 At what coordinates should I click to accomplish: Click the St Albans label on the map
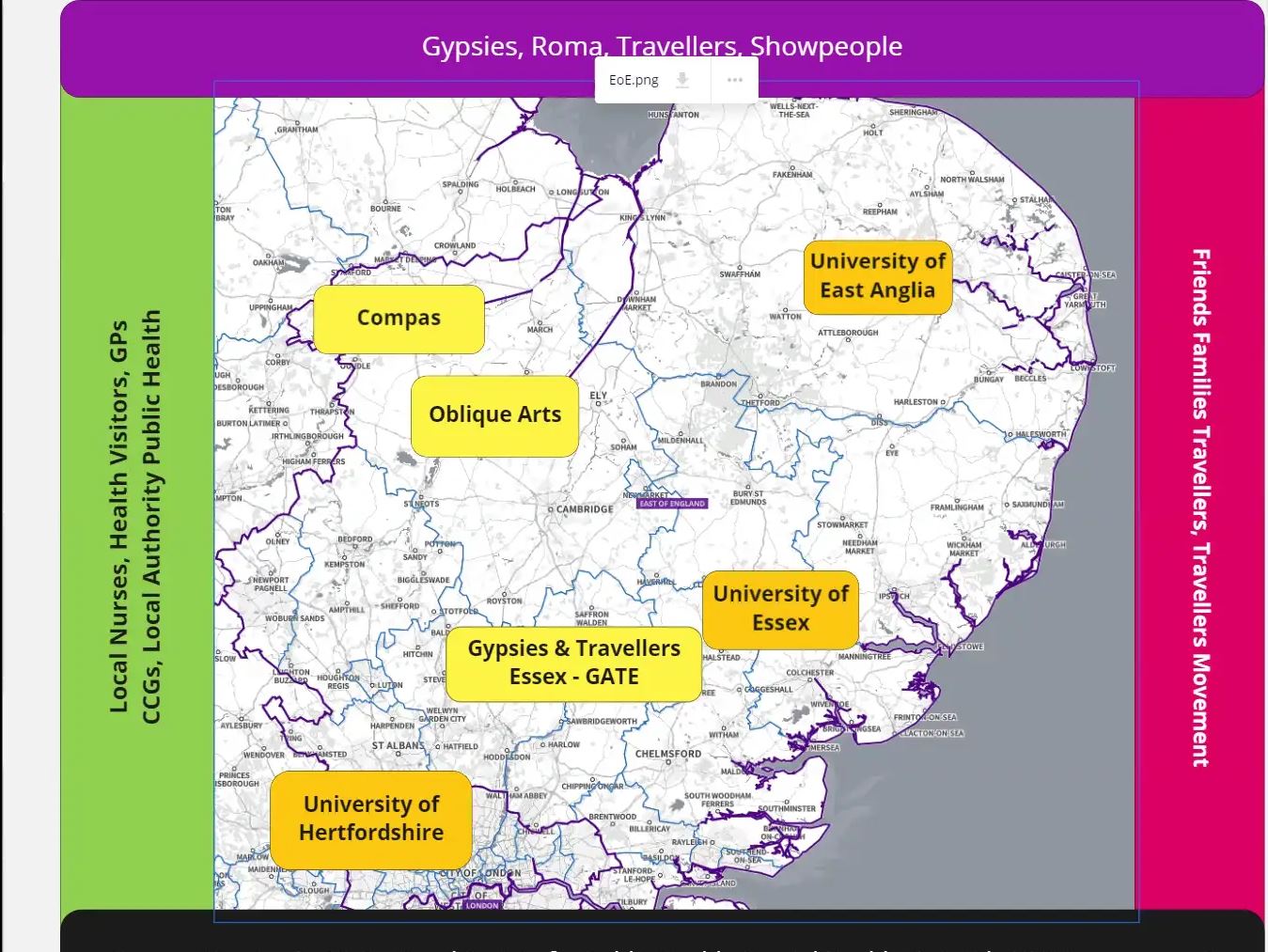click(x=398, y=746)
